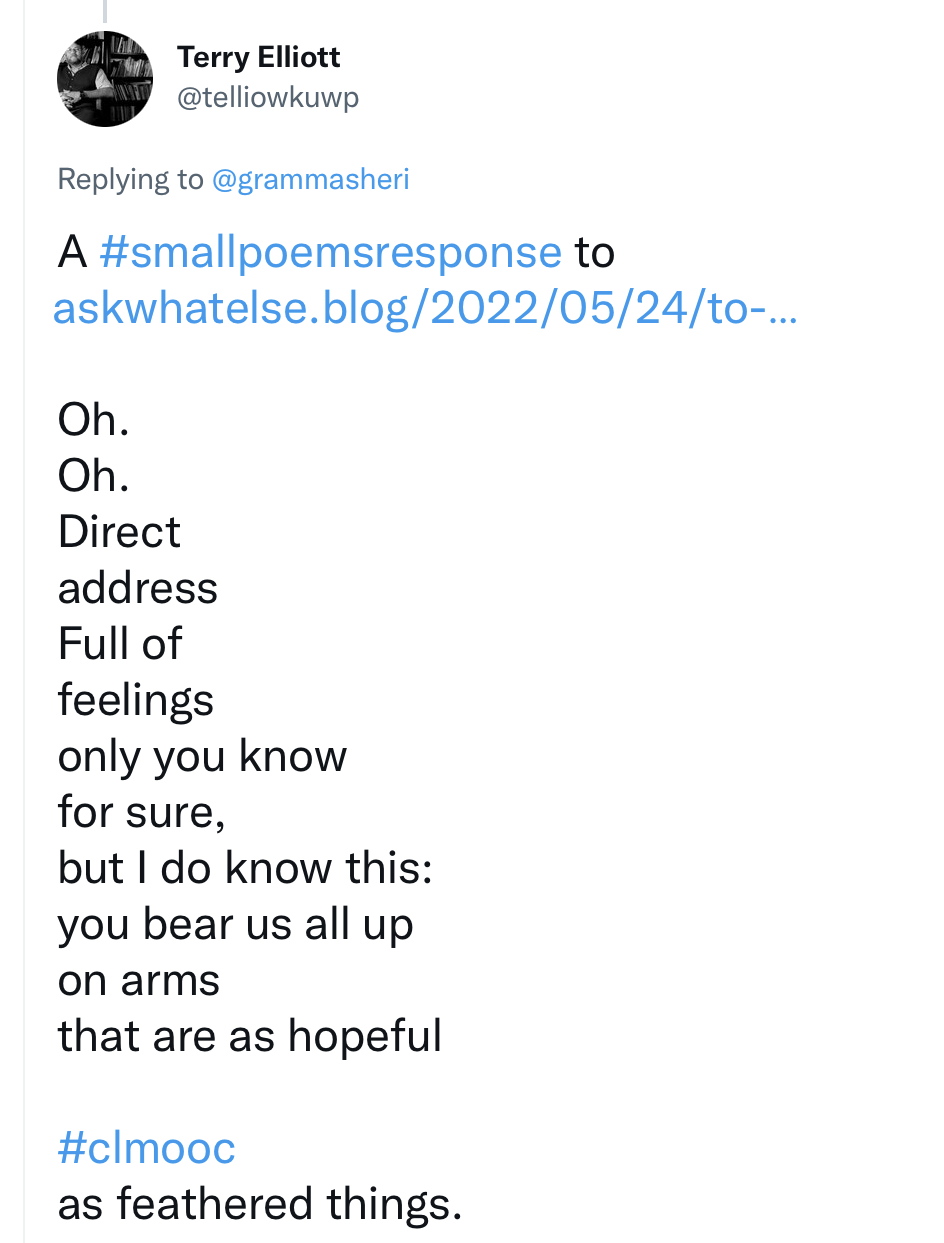This screenshot has height=1243, width=944.
Task: Open the #smallpoemsresponse hashtag
Action: click(330, 253)
